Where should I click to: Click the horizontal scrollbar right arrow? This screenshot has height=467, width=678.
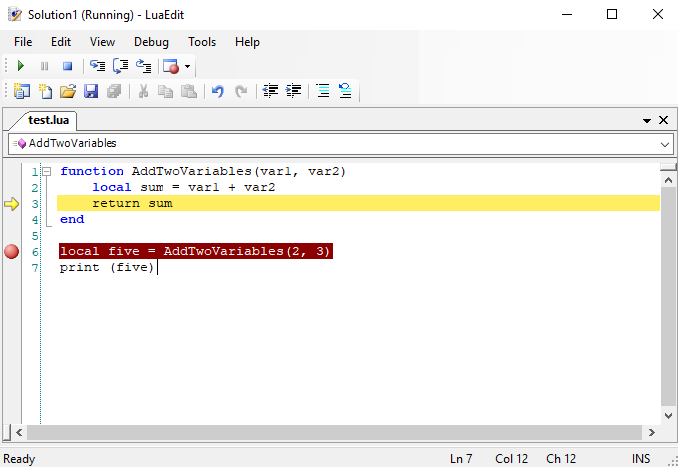point(651,432)
